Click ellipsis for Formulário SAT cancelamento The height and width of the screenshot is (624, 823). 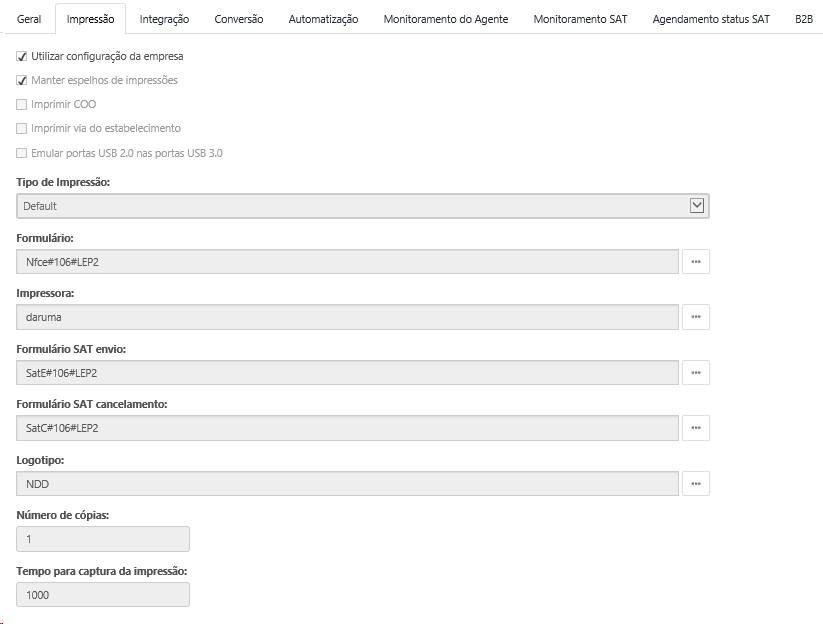tap(695, 428)
